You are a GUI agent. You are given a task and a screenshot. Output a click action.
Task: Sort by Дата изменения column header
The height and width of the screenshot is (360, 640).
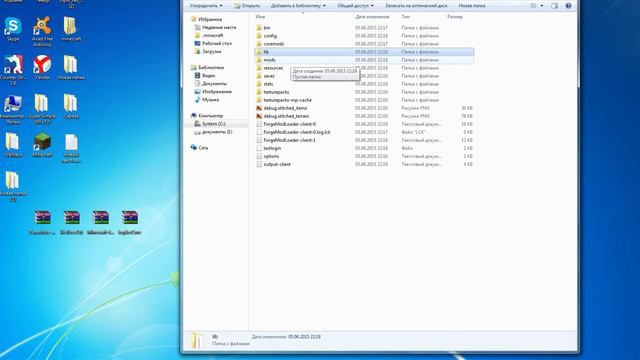(372, 17)
